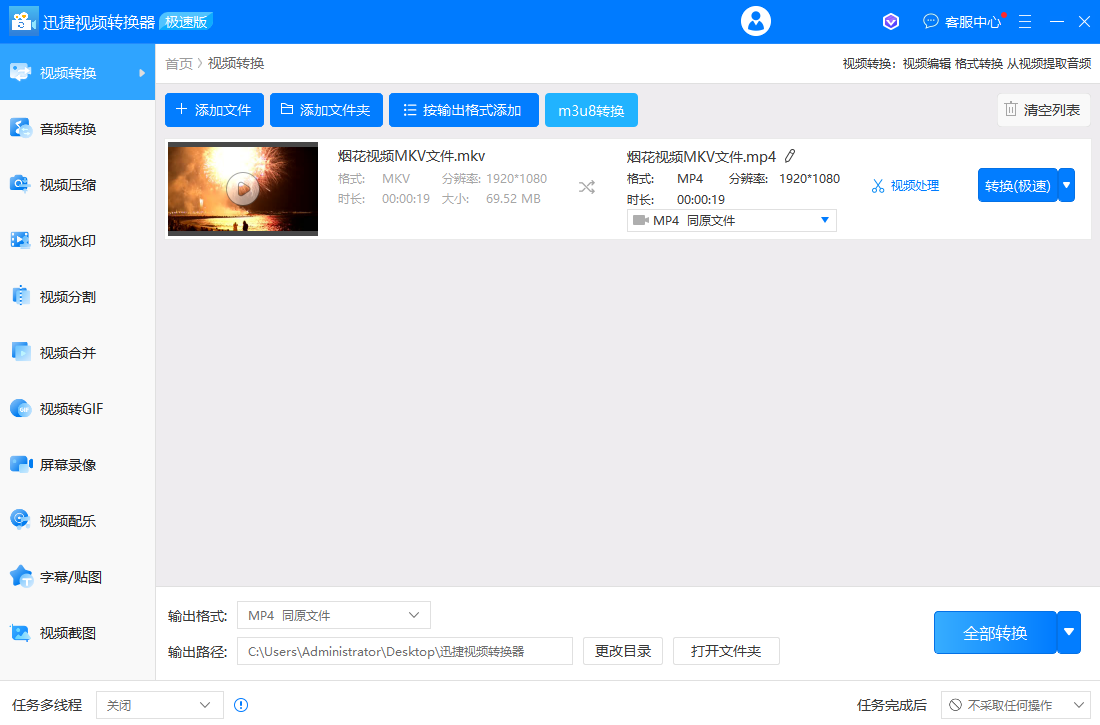Click the 视频截图 sidebar icon
The height and width of the screenshot is (725, 1100).
click(21, 632)
